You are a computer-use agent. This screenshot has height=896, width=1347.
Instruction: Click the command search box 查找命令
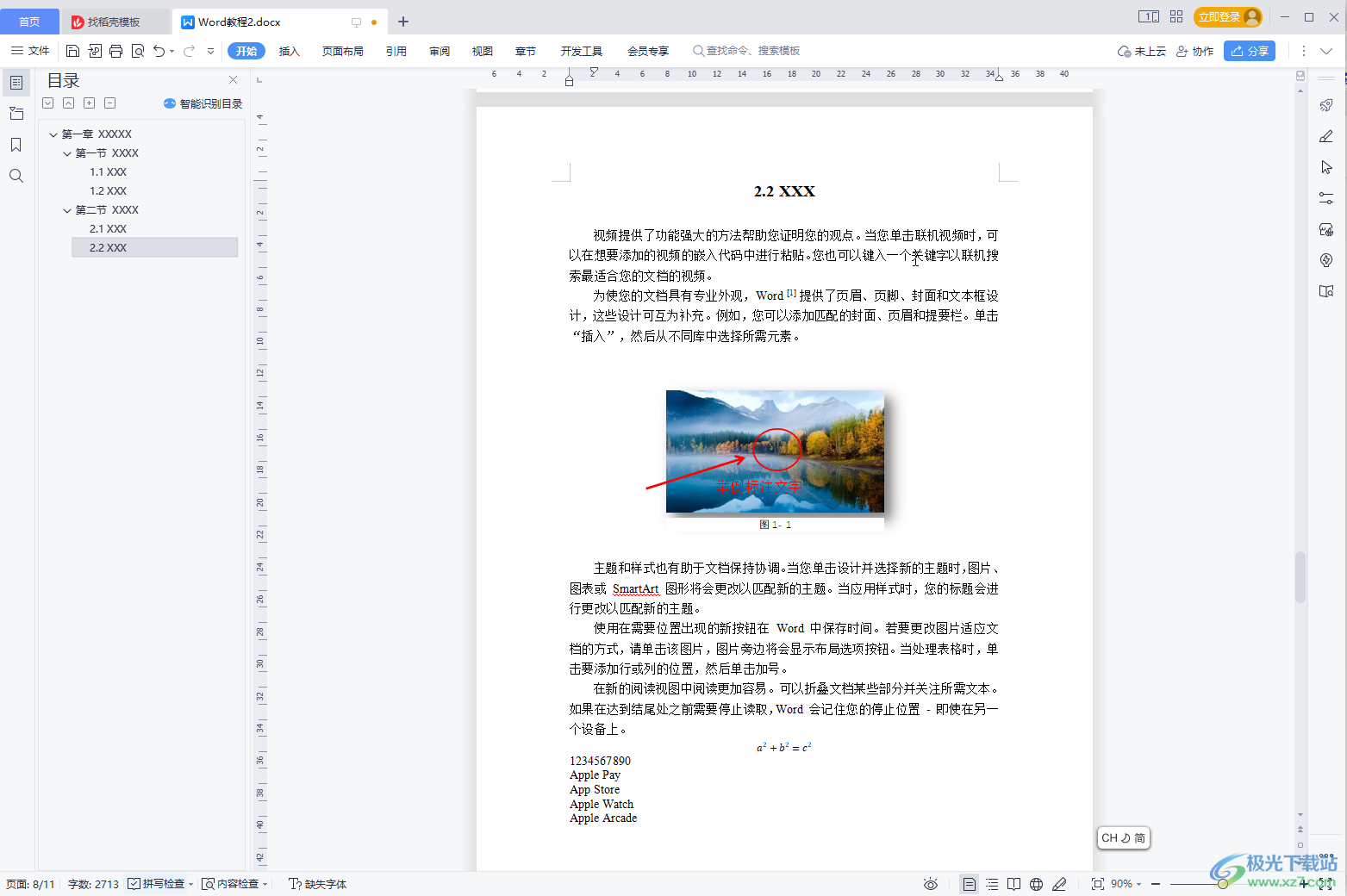tap(746, 51)
